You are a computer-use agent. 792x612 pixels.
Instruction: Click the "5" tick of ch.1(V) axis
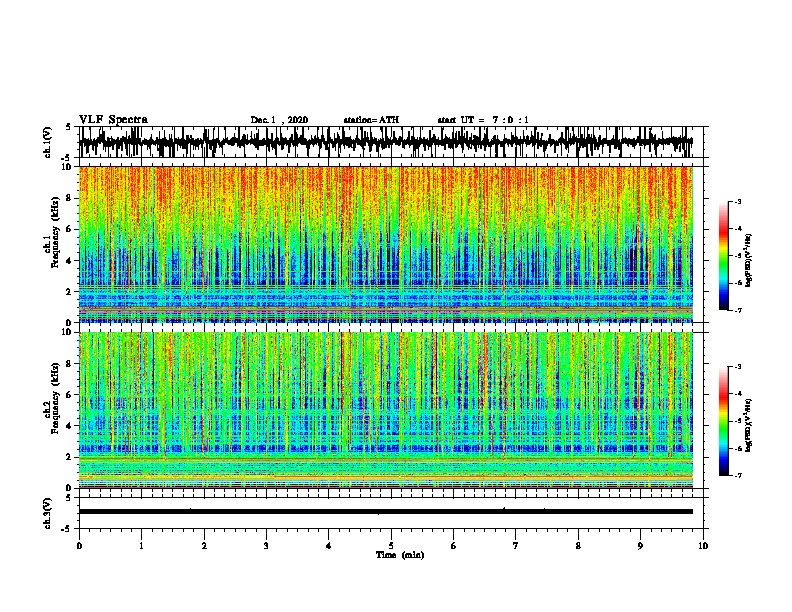point(68,127)
